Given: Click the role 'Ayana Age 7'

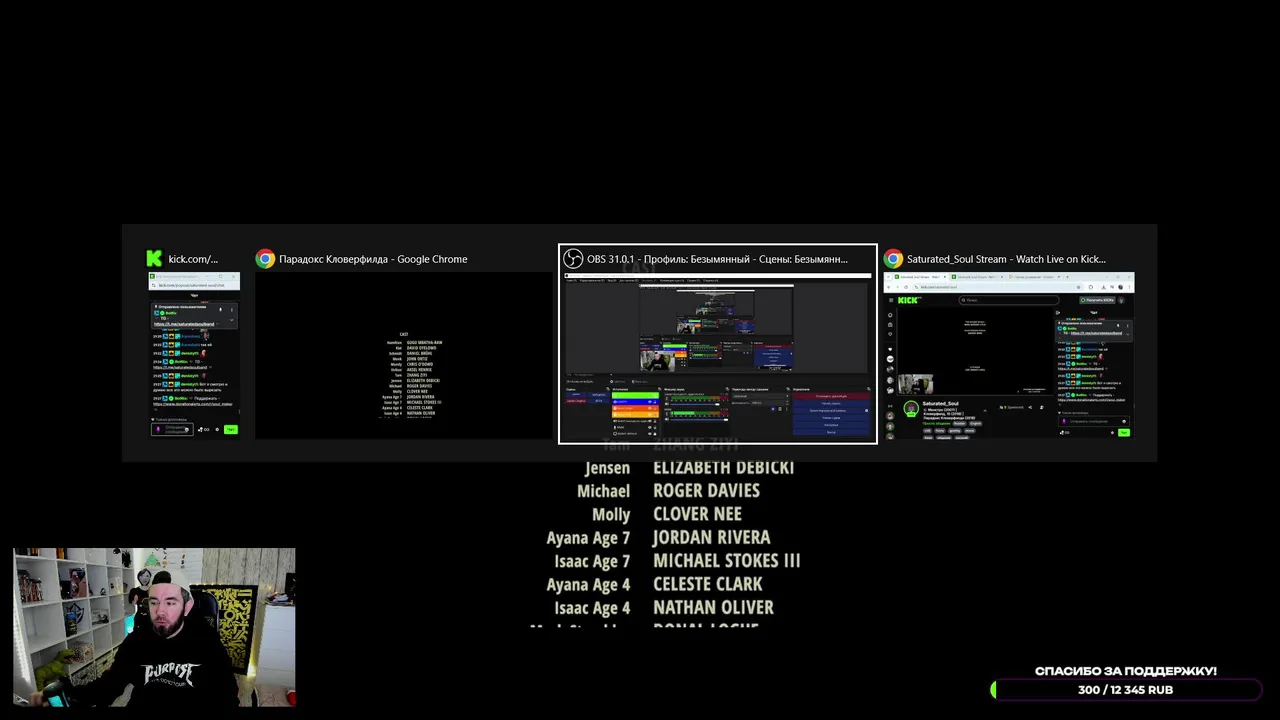Looking at the screenshot, I should [588, 538].
